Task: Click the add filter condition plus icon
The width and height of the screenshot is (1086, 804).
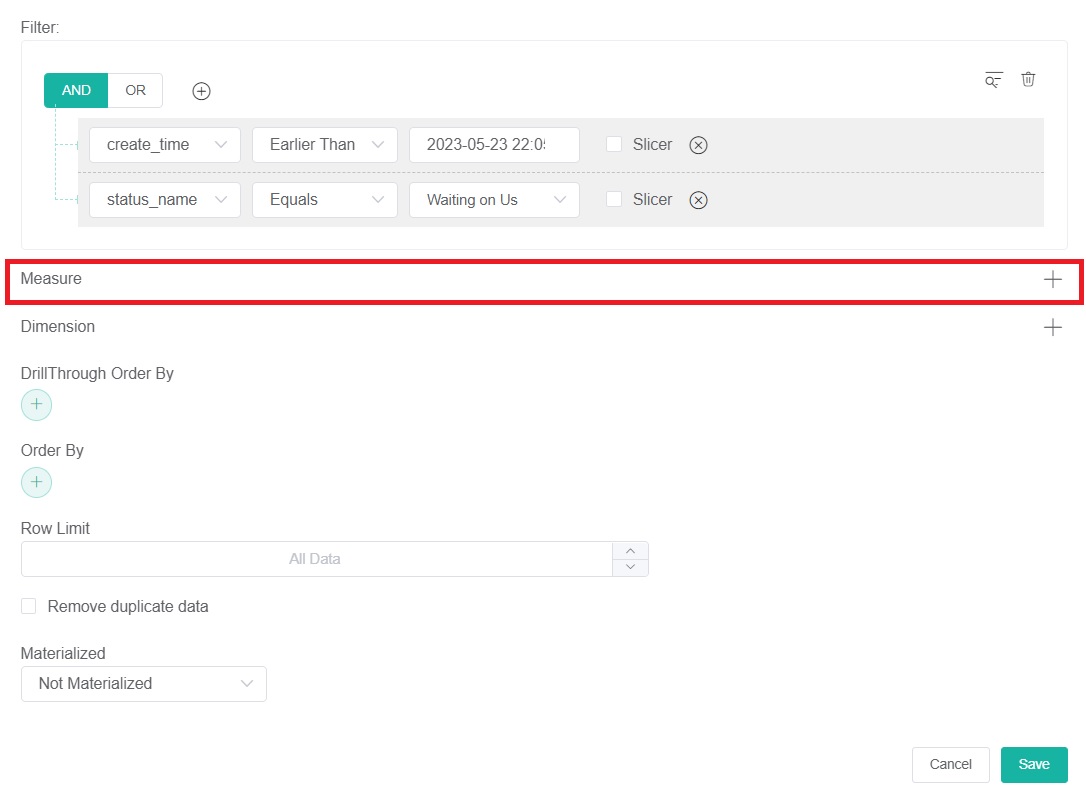Action: 201,91
